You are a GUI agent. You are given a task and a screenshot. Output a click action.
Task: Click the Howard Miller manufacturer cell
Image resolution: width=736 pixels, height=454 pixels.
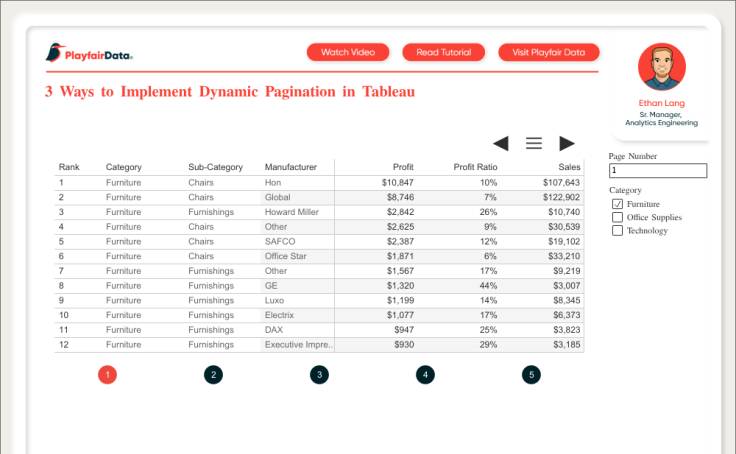(x=291, y=212)
